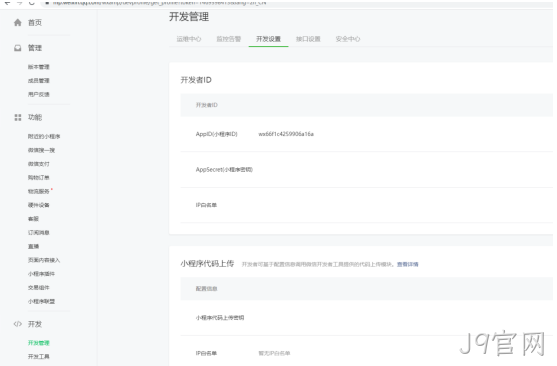Open 微信支付 in the sidebar
557x366 pixels.
pos(39,164)
